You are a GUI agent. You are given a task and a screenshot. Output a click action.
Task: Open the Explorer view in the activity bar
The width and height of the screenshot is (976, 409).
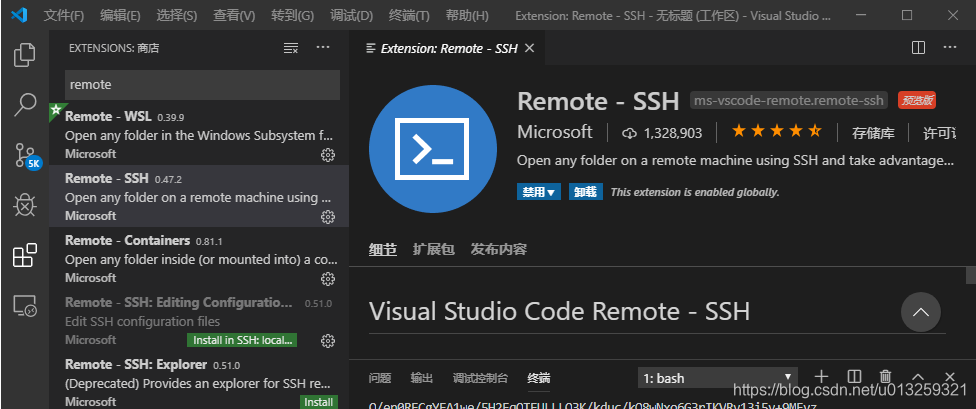(x=25, y=55)
